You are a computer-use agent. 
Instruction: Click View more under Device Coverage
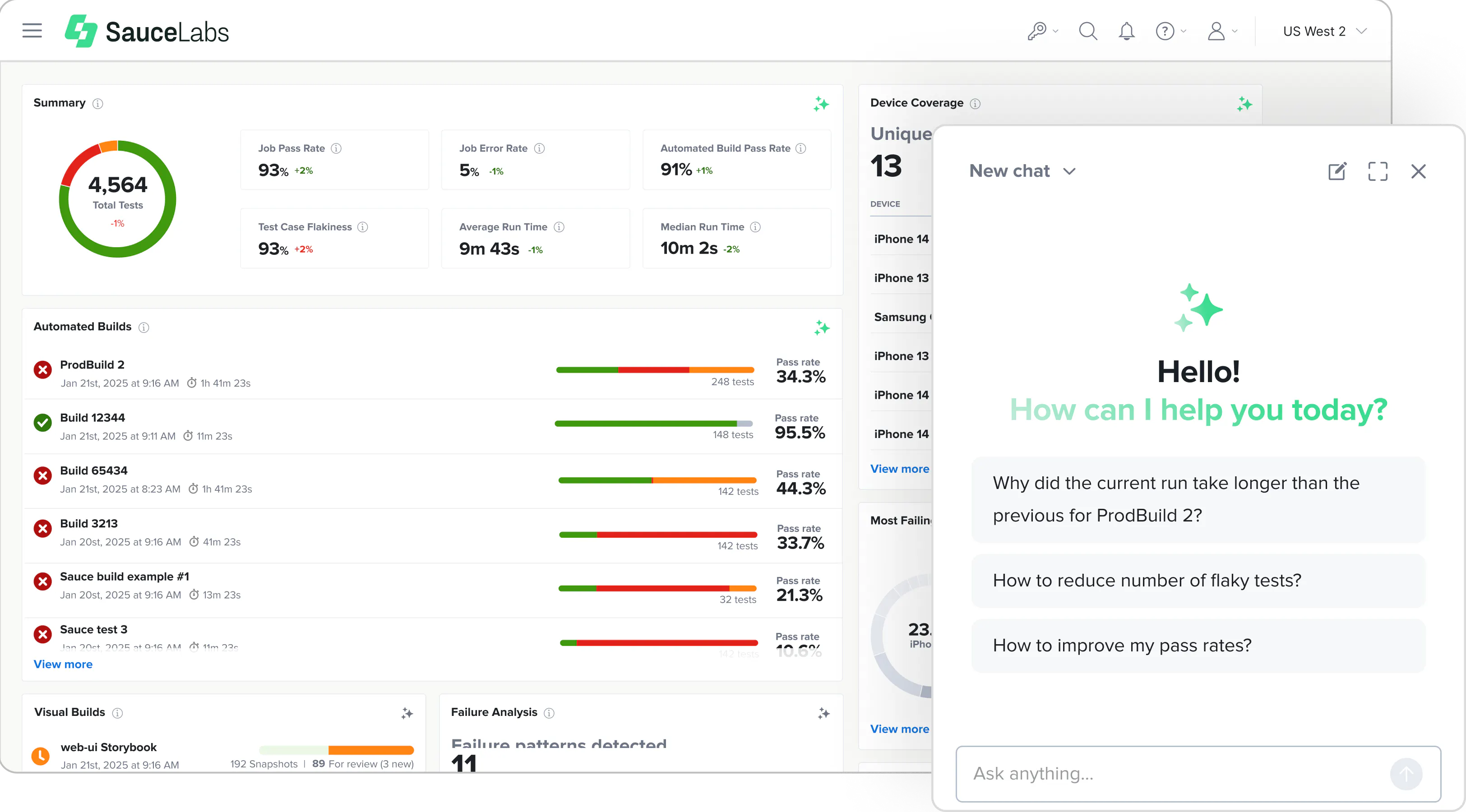point(899,469)
